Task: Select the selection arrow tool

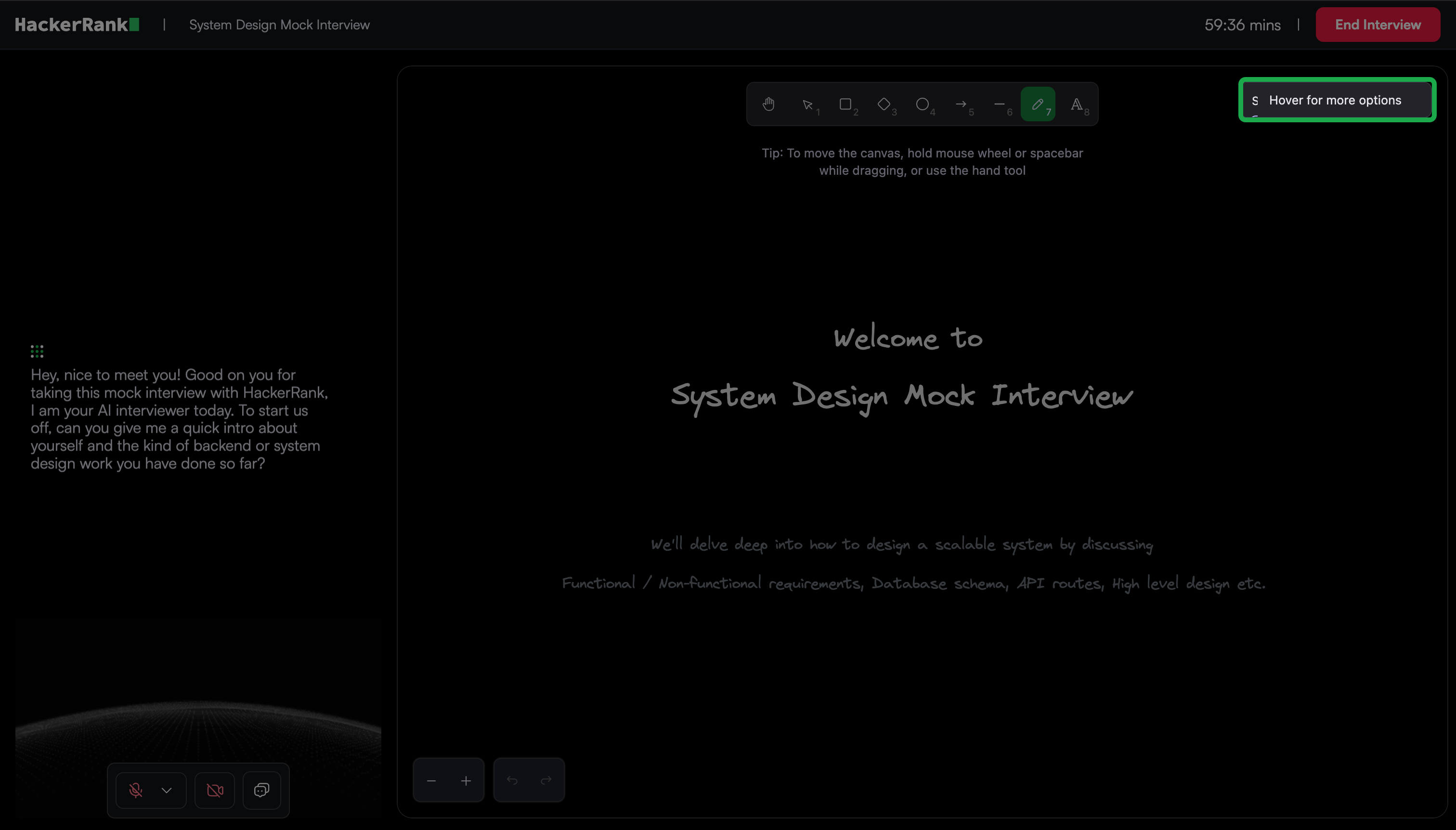Action: point(808,104)
